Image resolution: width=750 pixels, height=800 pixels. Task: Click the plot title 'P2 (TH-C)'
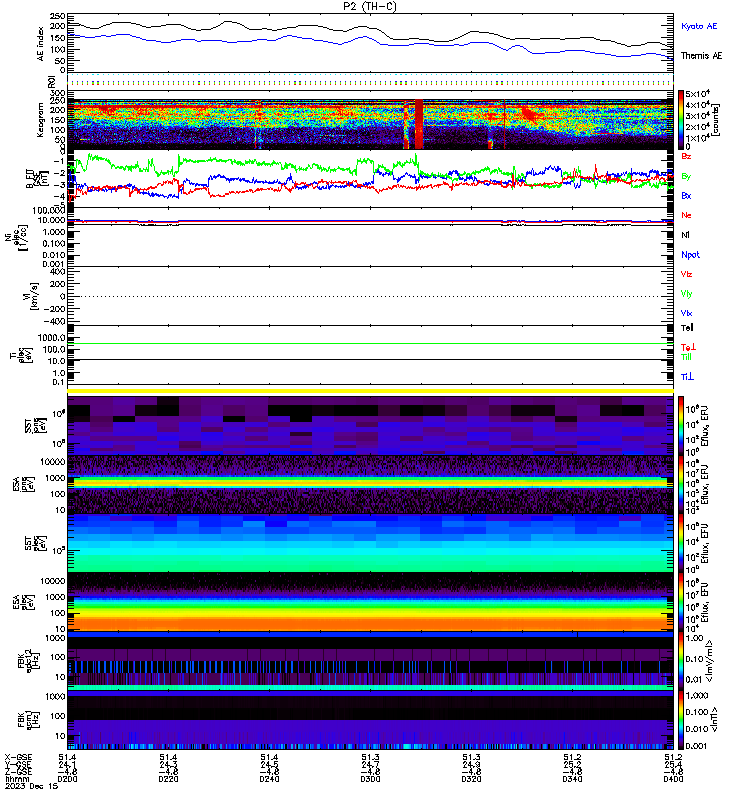pos(369,6)
